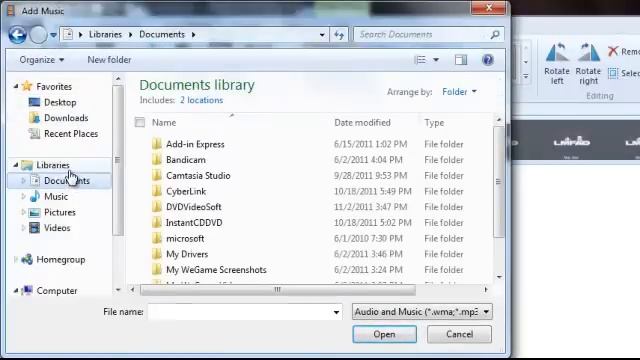Click the Open button
Image resolution: width=640 pixels, height=360 pixels.
[384, 334]
